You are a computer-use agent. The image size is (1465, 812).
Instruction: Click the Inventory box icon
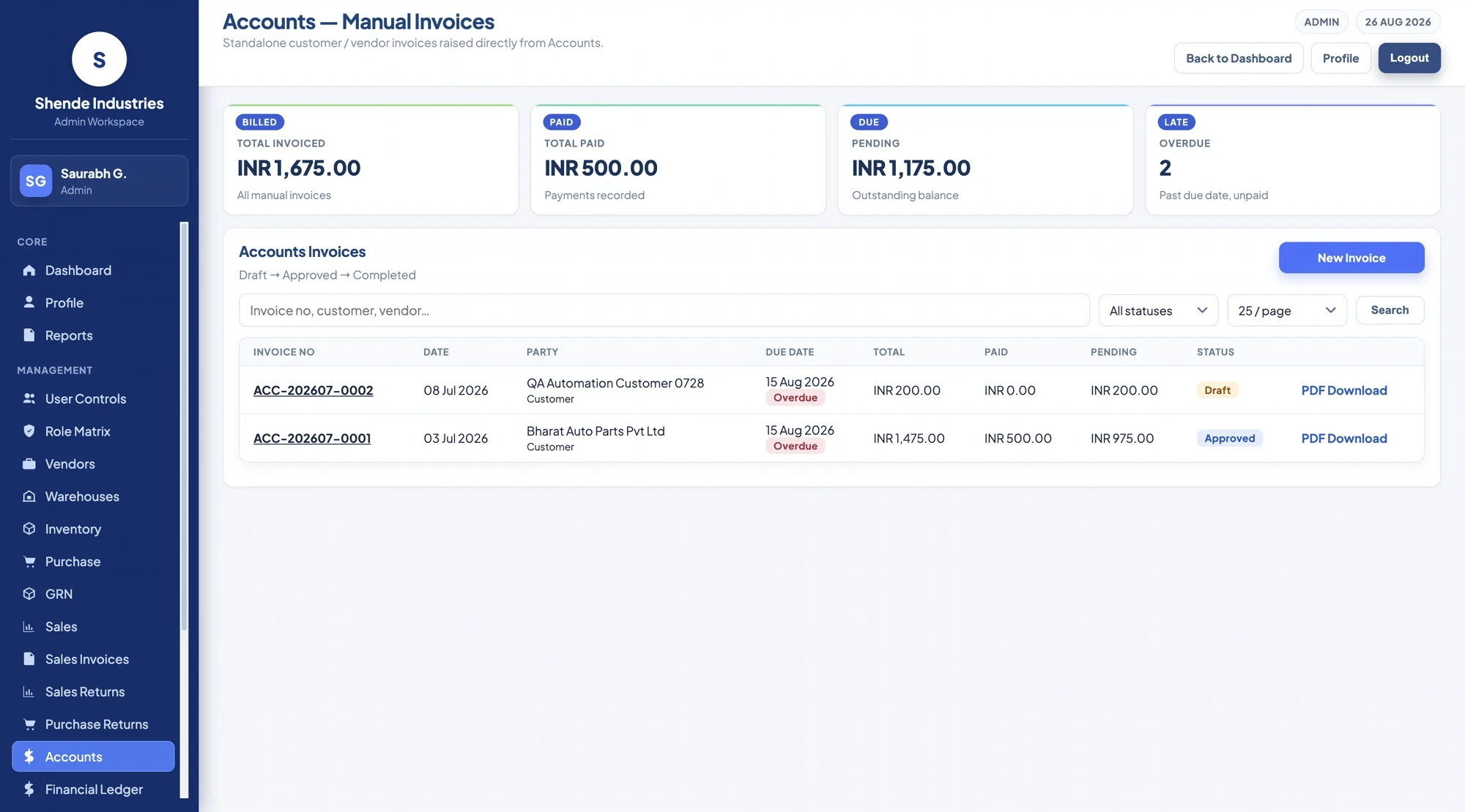coord(29,529)
